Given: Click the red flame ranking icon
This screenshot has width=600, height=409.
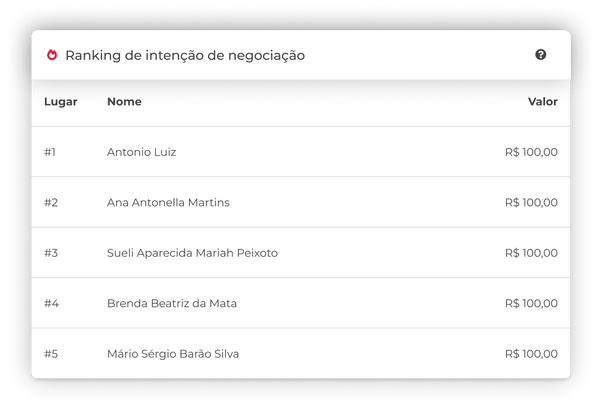Looking at the screenshot, I should click(52, 56).
